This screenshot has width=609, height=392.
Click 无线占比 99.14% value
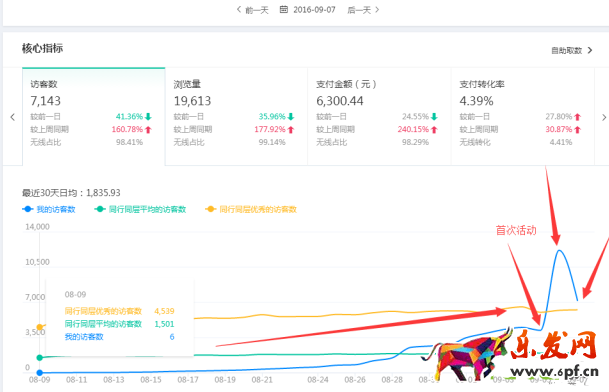tap(272, 142)
